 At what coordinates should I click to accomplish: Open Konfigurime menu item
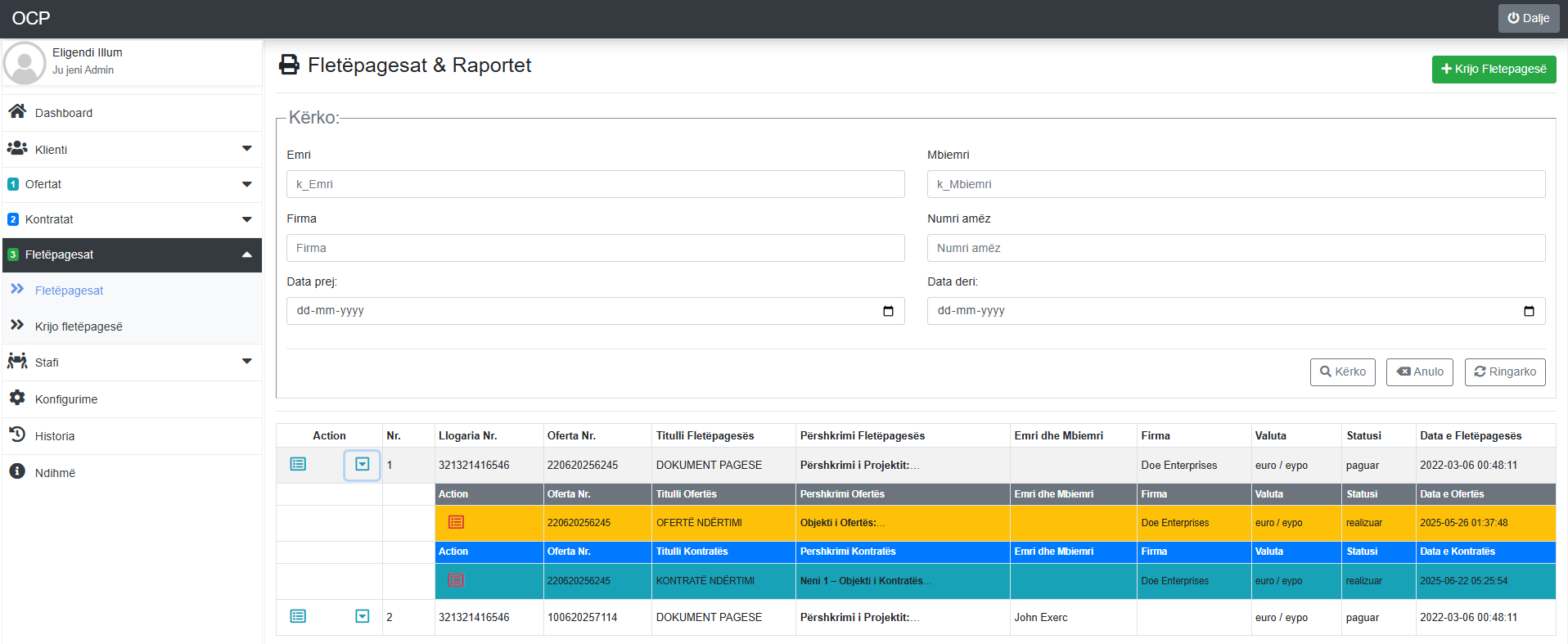[x=133, y=399]
